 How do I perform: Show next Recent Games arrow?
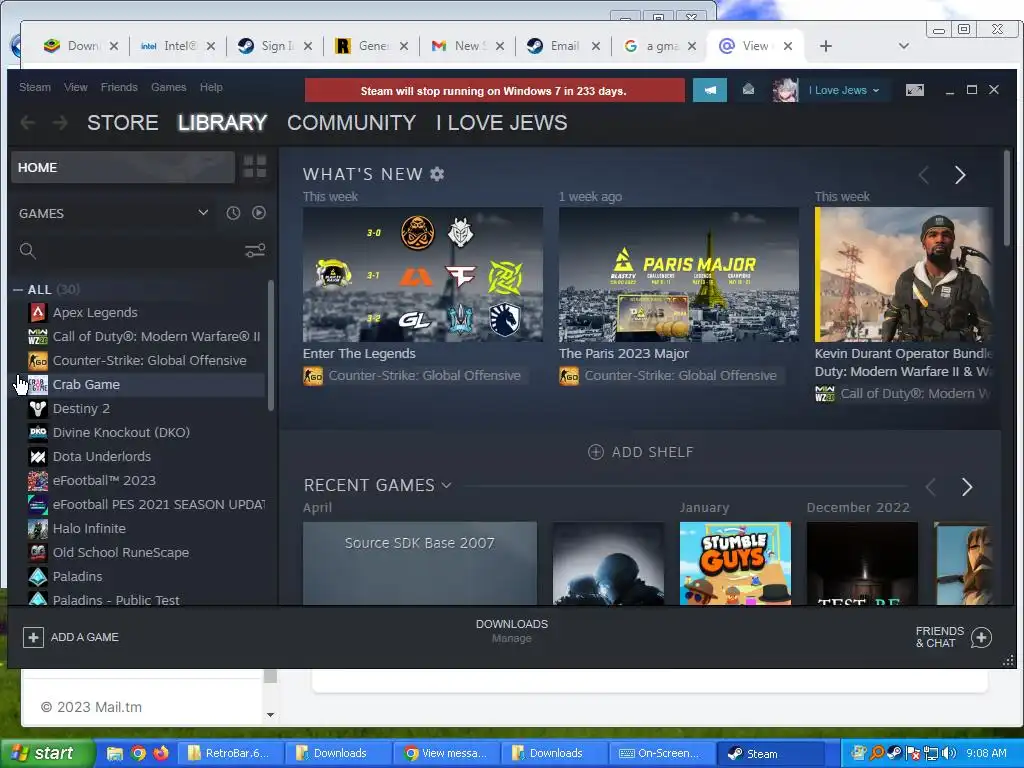(x=967, y=487)
